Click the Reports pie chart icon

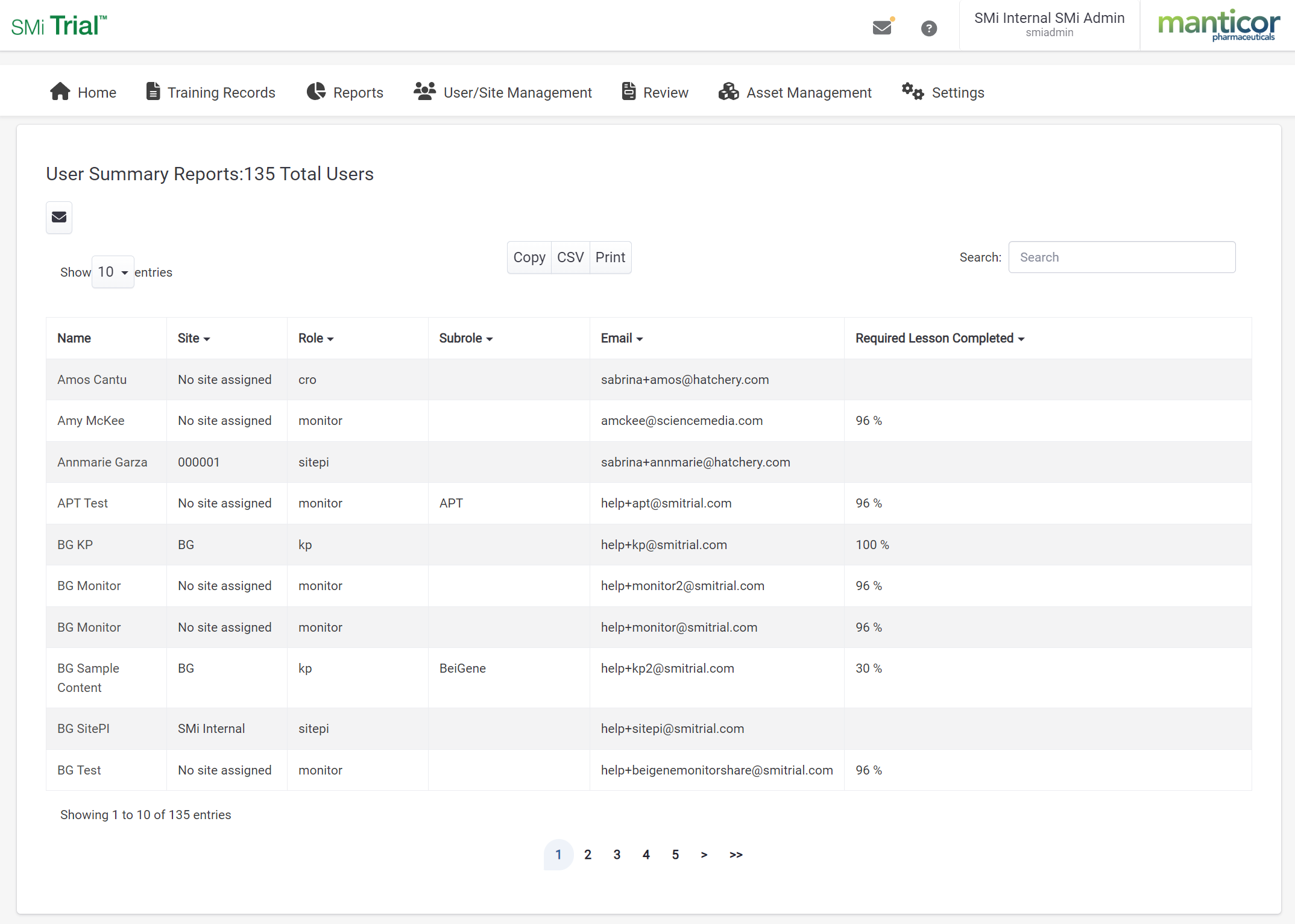(316, 92)
